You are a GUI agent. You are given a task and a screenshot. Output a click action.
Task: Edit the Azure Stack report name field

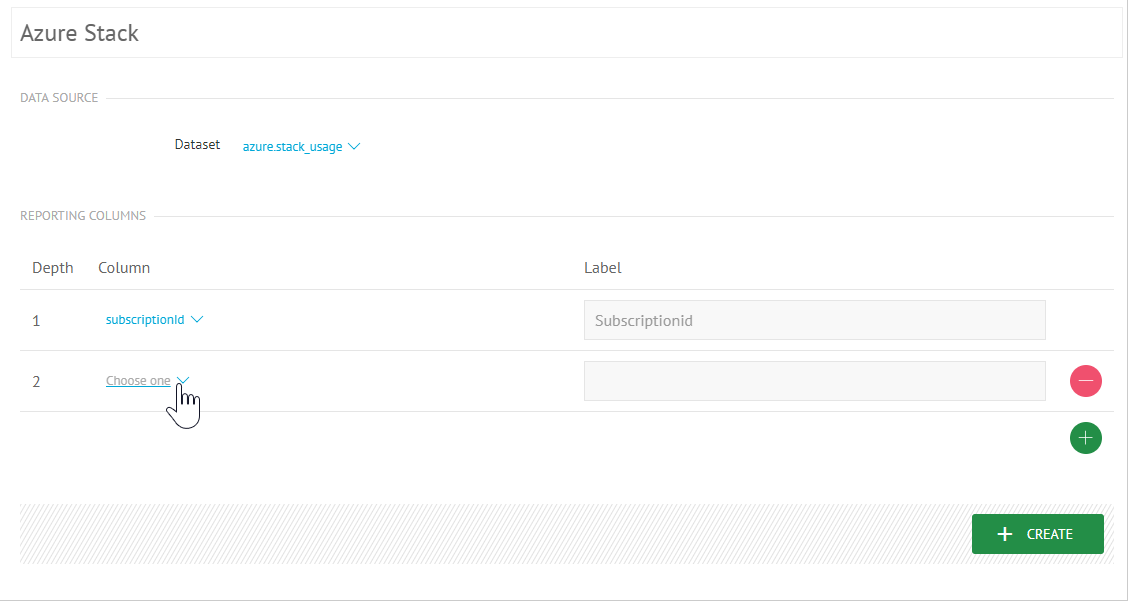coord(566,33)
